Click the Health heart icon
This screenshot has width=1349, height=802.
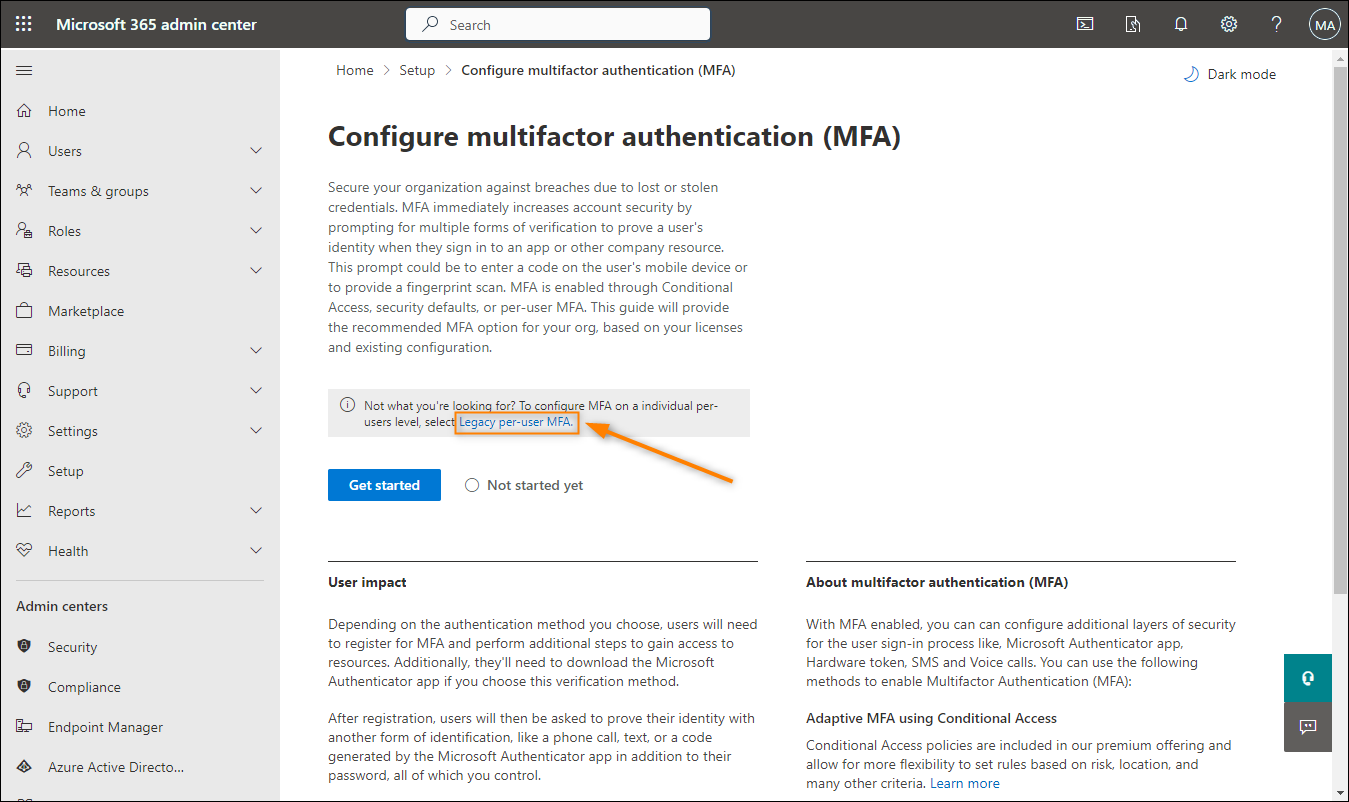pyautogui.click(x=25, y=551)
